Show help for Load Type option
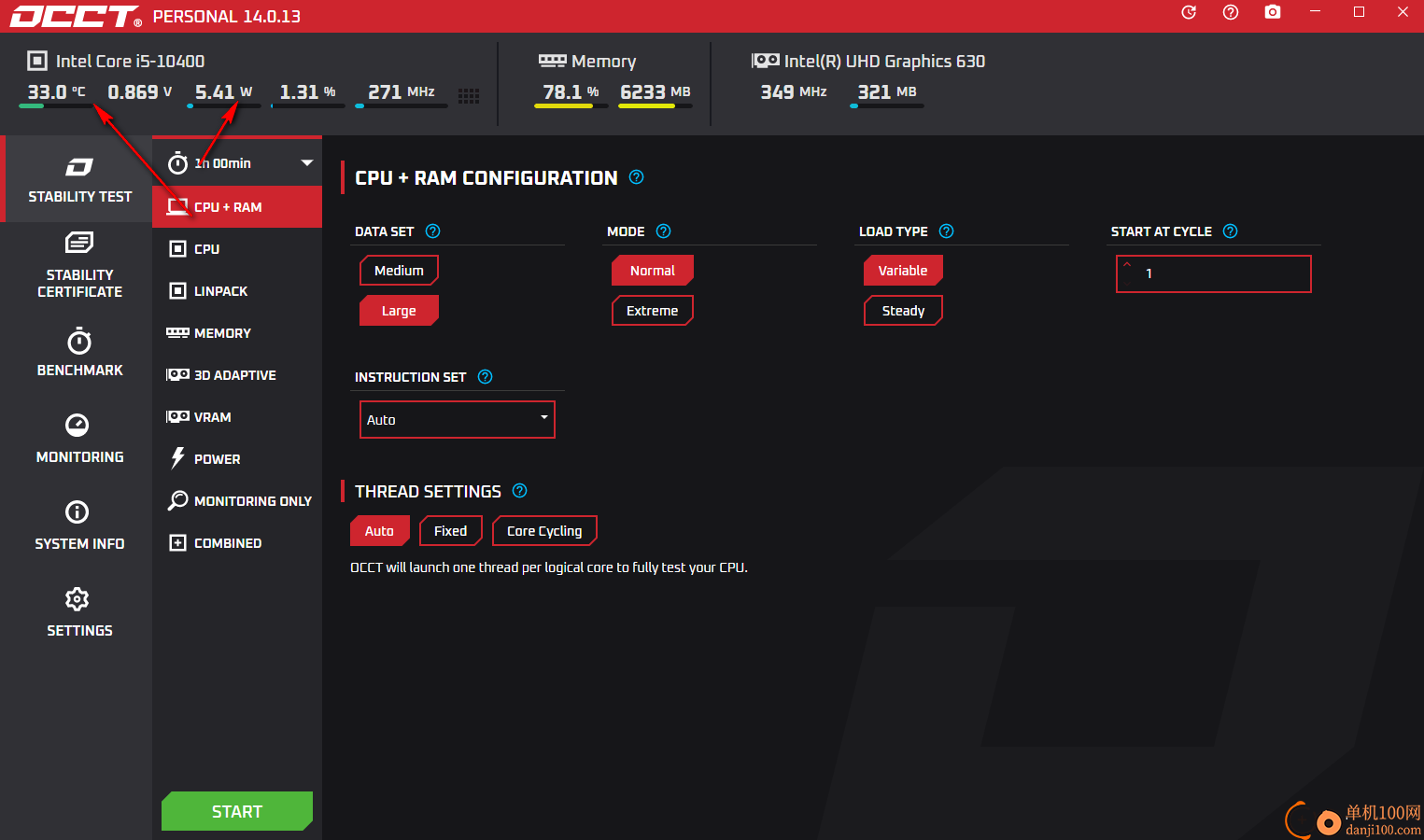Screen dimensions: 1424x840 pos(946,231)
